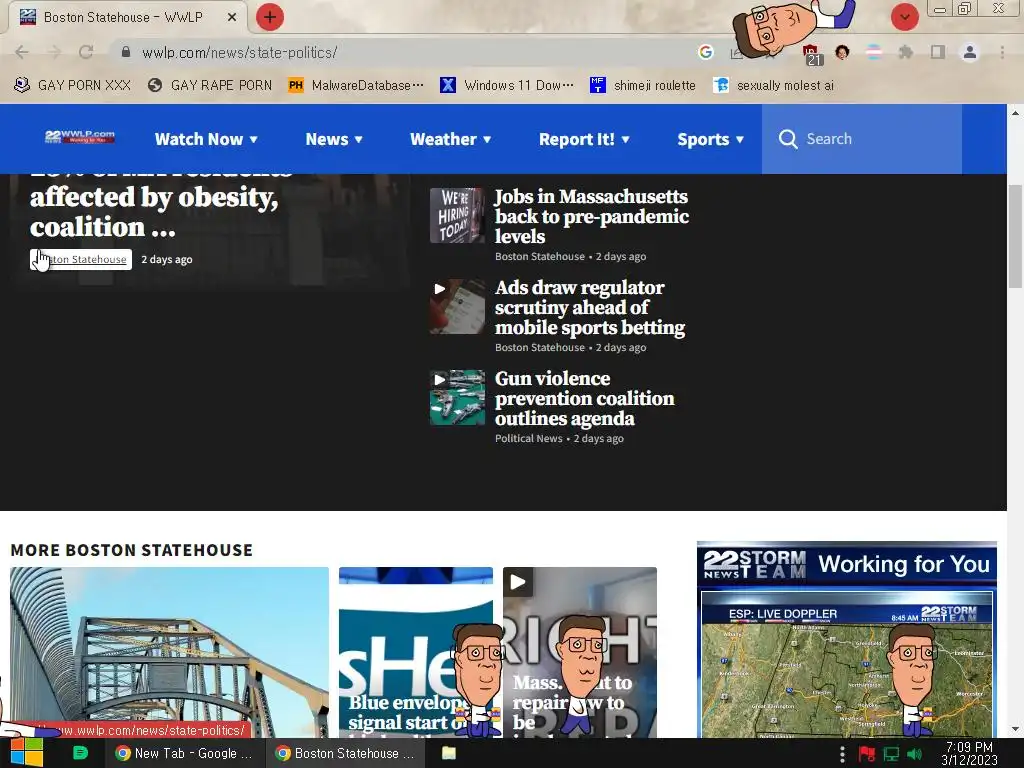This screenshot has height=768, width=1024.
Task: View site information via the padlock icon
Action: [x=126, y=52]
